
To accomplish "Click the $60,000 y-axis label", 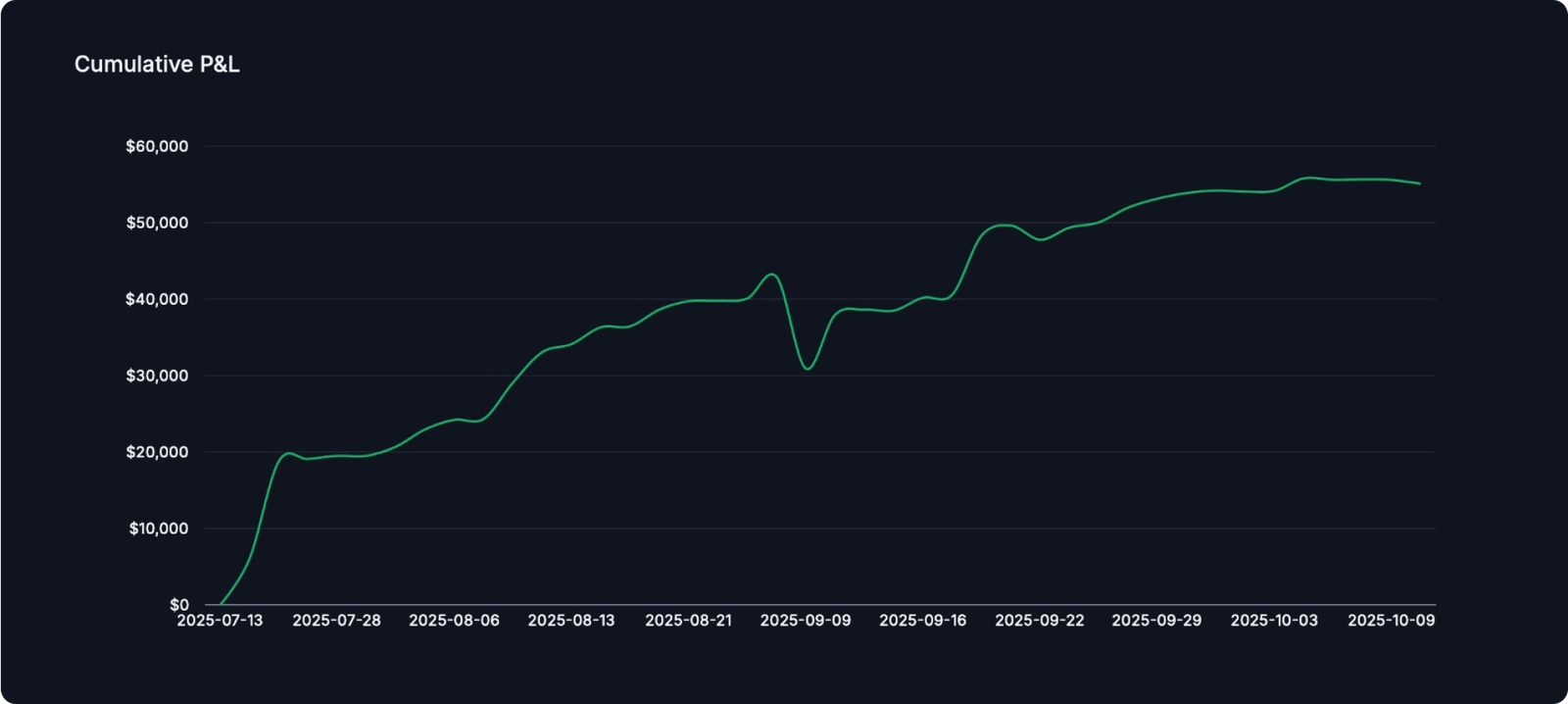I will click(157, 146).
